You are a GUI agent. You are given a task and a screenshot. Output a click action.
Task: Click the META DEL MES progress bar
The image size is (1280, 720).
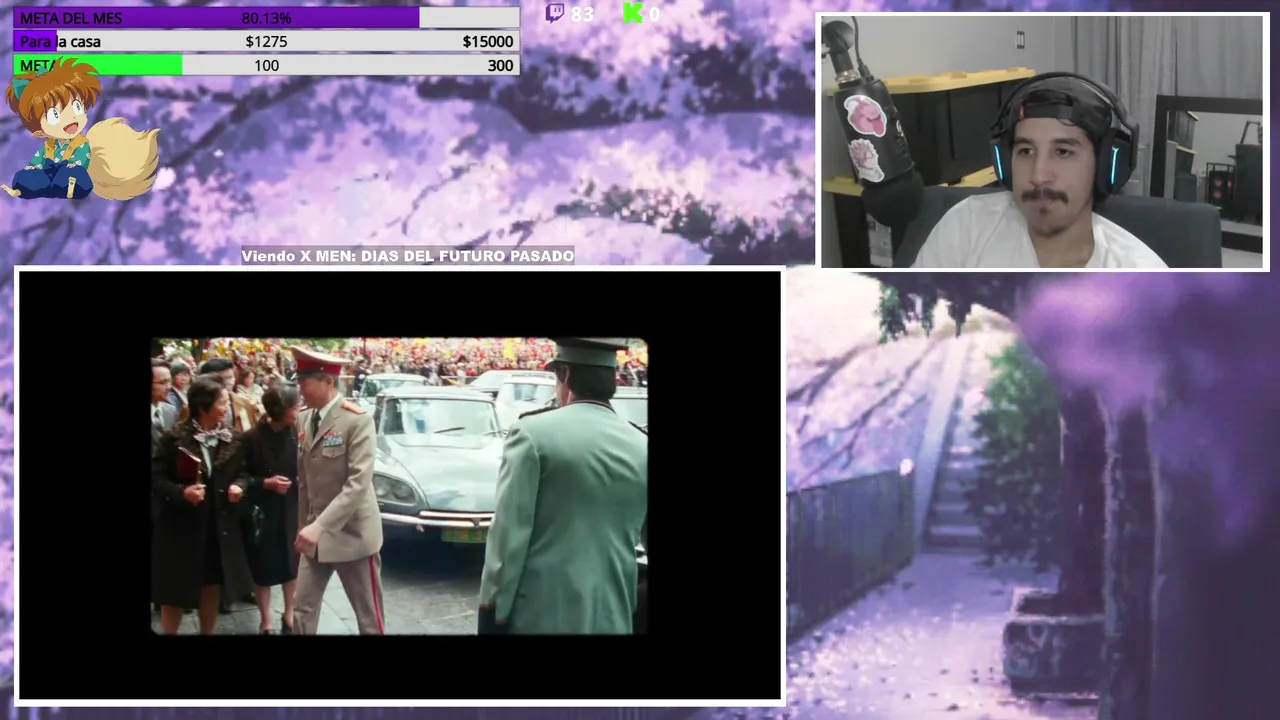tap(266, 18)
